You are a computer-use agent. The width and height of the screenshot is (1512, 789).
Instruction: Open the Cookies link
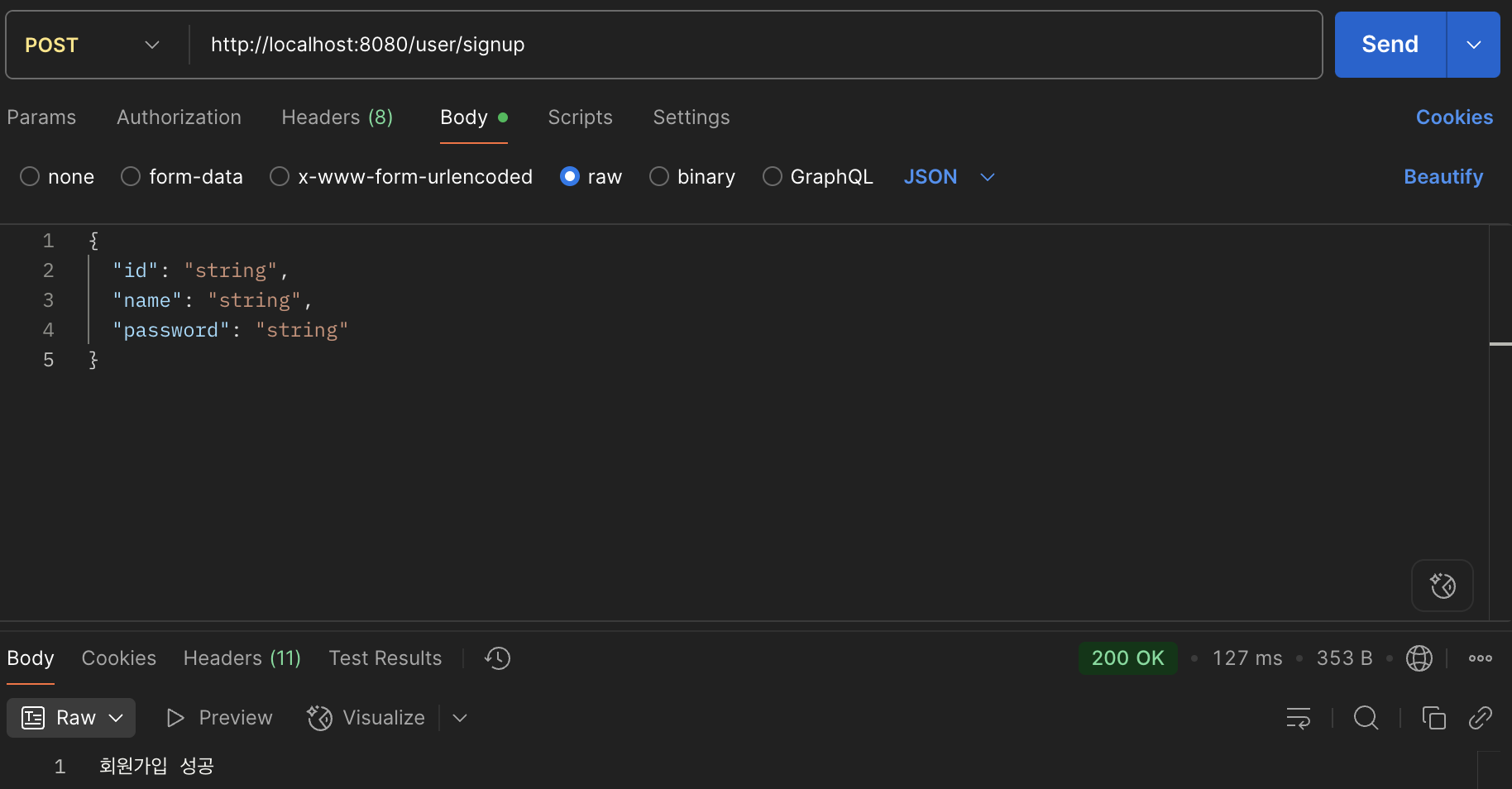[x=1454, y=117]
